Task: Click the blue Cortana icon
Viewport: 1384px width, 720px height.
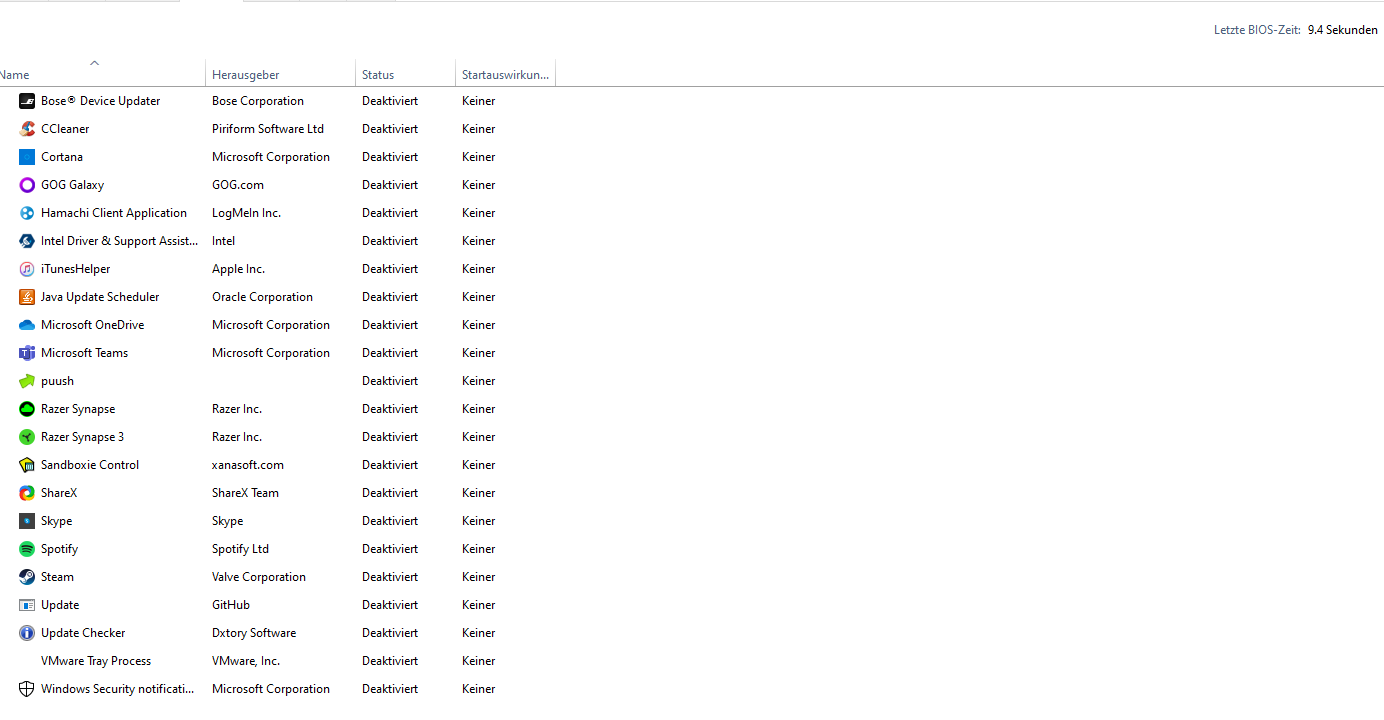Action: pos(27,157)
